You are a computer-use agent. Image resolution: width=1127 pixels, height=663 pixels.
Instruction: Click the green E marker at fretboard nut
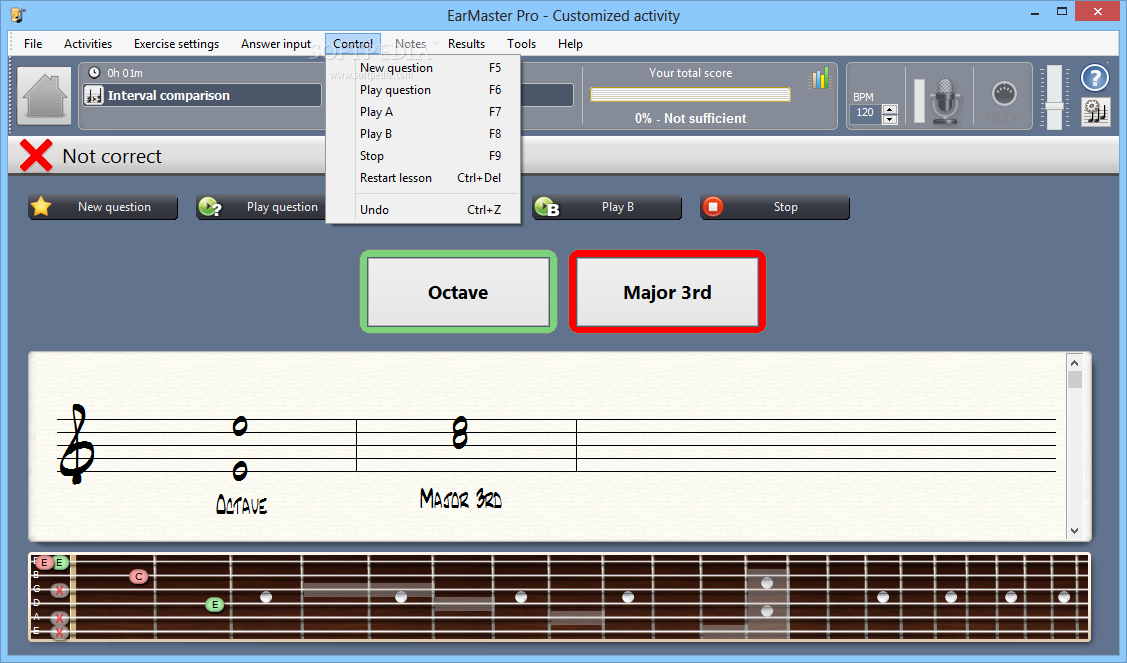pos(60,562)
